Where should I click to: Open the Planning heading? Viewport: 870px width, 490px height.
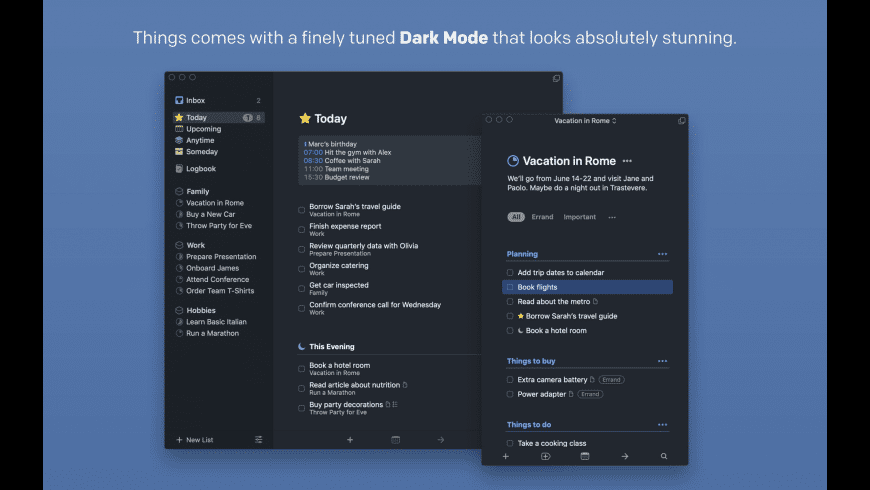pos(522,254)
